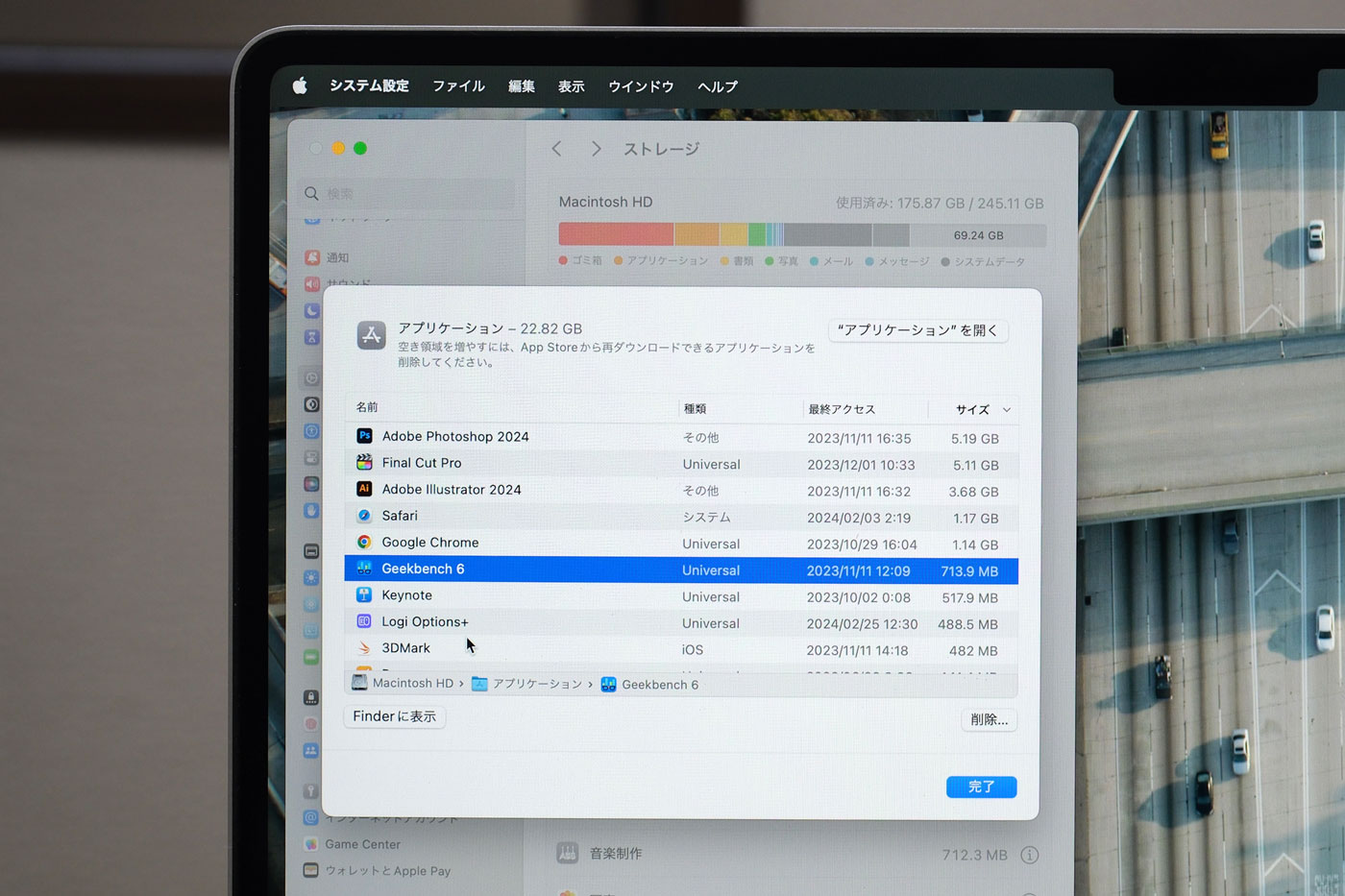
Task: Click Geekbench 6 icon in path bar
Action: pos(608,685)
